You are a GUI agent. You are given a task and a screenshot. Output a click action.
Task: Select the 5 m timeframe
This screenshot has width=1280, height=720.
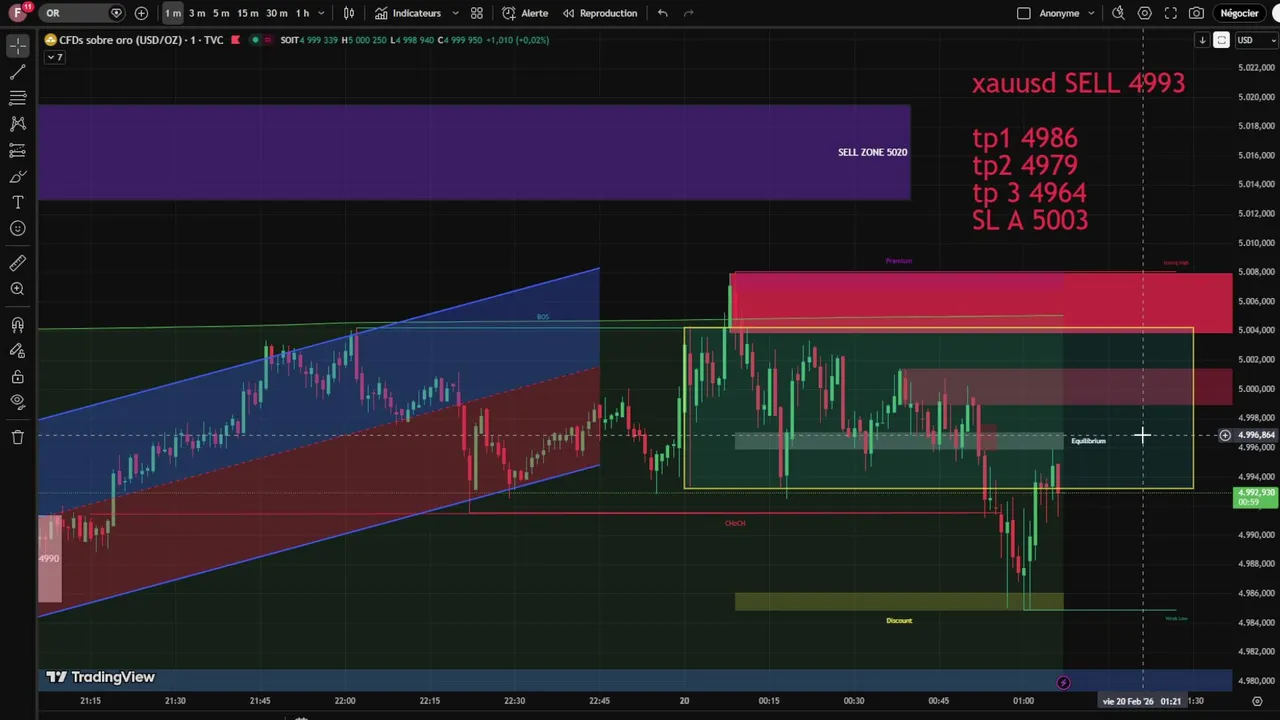(221, 13)
